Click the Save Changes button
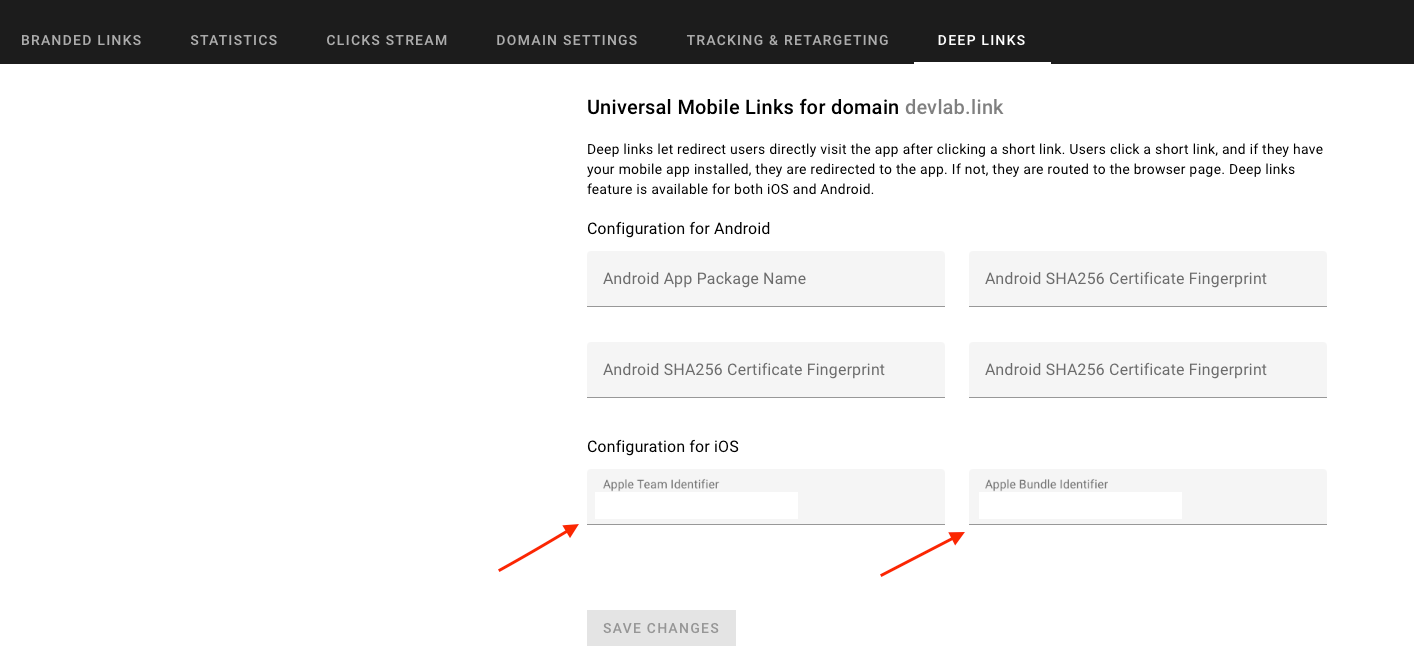Viewport: 1414px width, 666px height. point(661,628)
